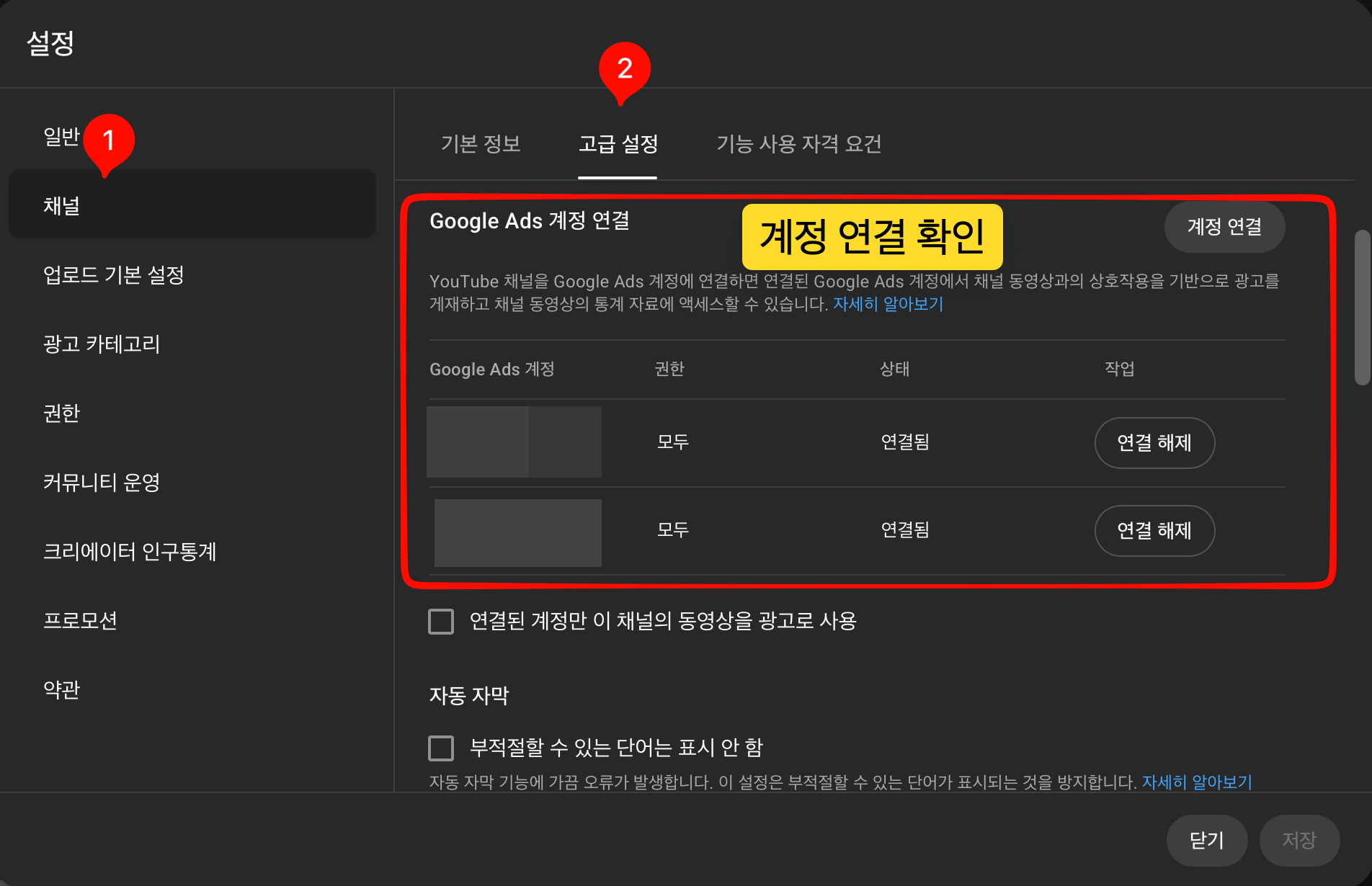Open 커뮤니티 운영 settings
Viewport: 1372px width, 886px height.
[192, 482]
